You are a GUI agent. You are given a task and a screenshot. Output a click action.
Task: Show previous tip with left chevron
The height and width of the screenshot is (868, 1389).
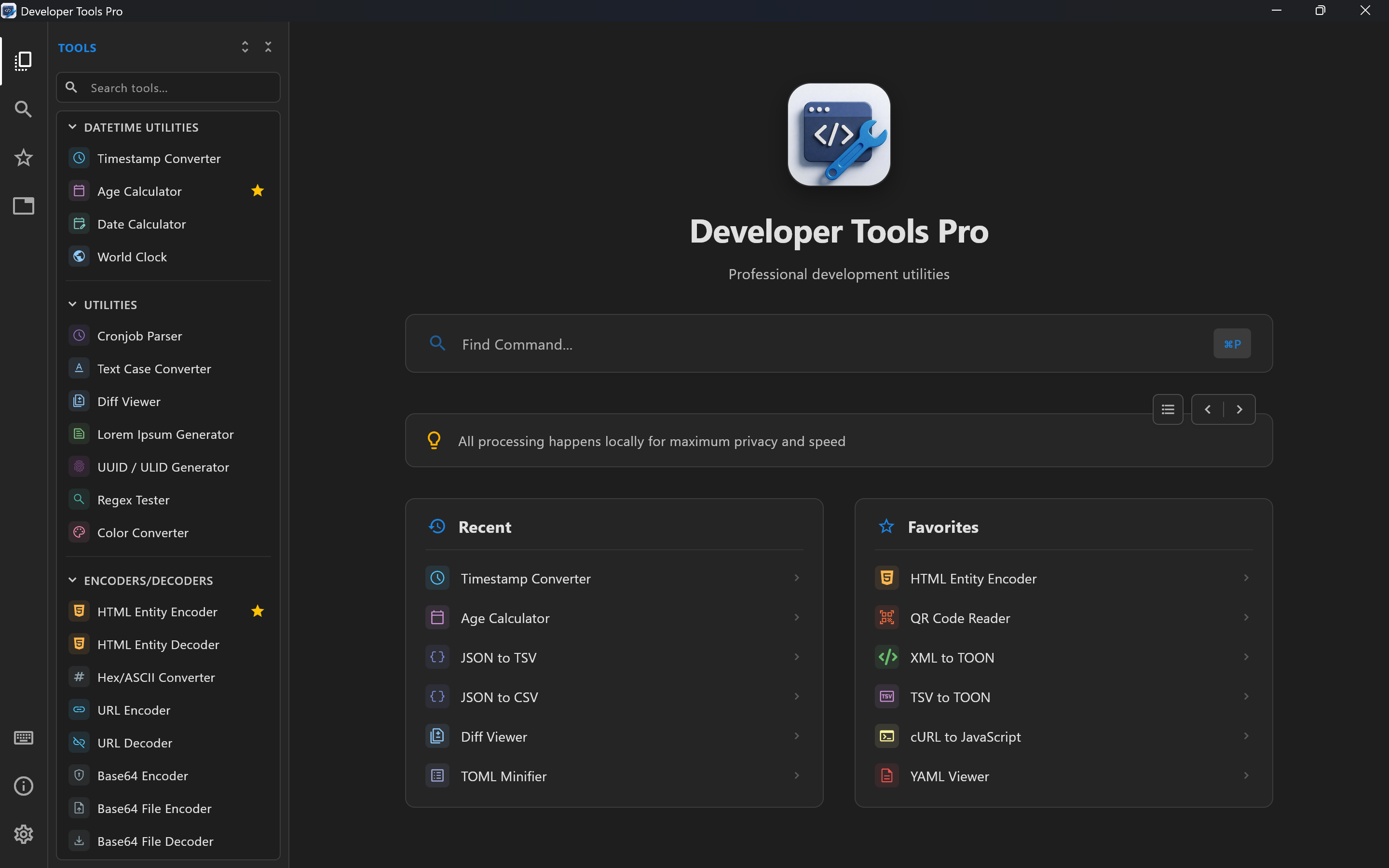pos(1208,409)
